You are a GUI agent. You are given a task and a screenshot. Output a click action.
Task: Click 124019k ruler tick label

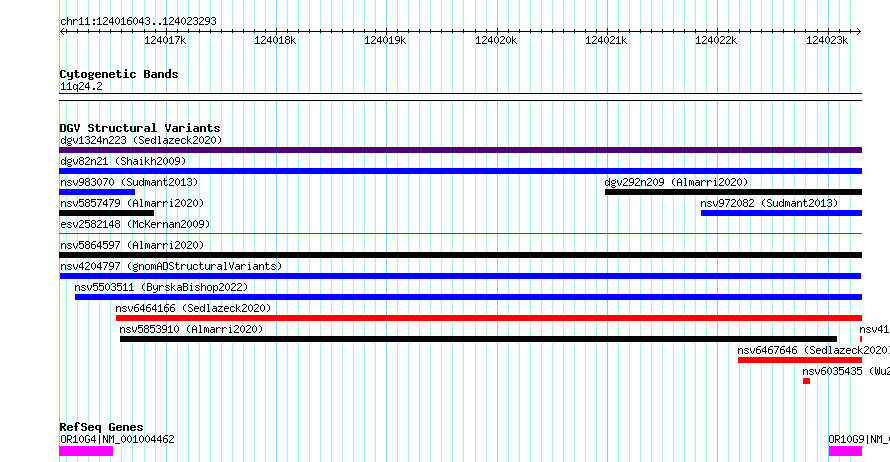tap(385, 40)
